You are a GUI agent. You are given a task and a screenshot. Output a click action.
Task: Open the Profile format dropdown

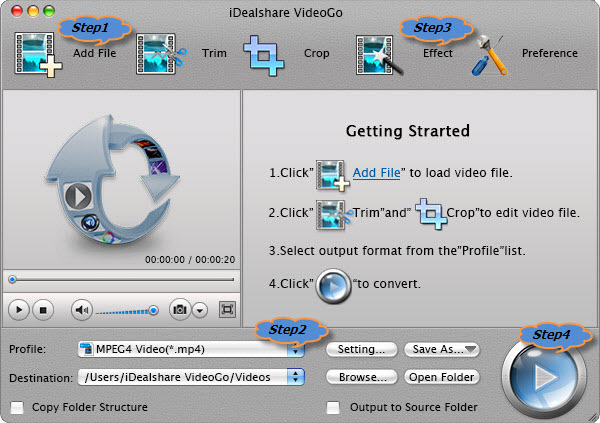191,349
